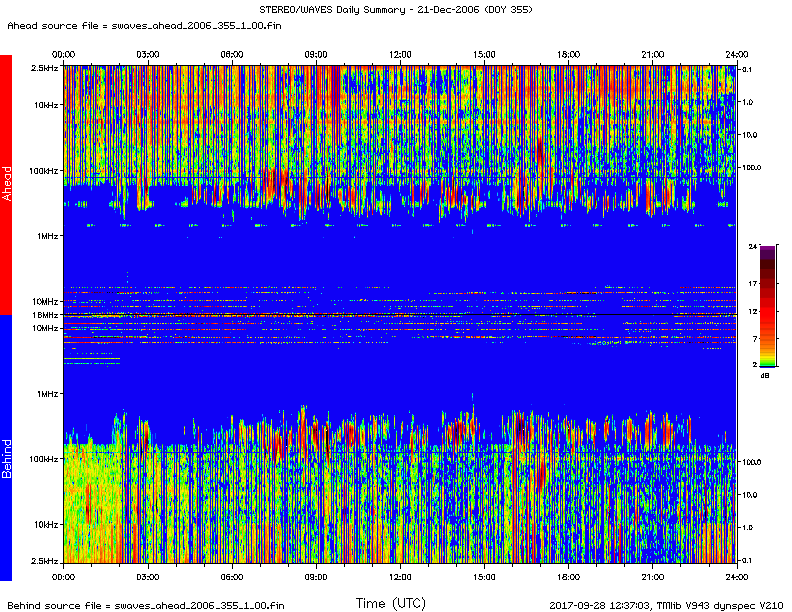The height and width of the screenshot is (612, 792).
Task: Click the Behind panel's 2.5kHz frequency label
Action: click(x=44, y=561)
